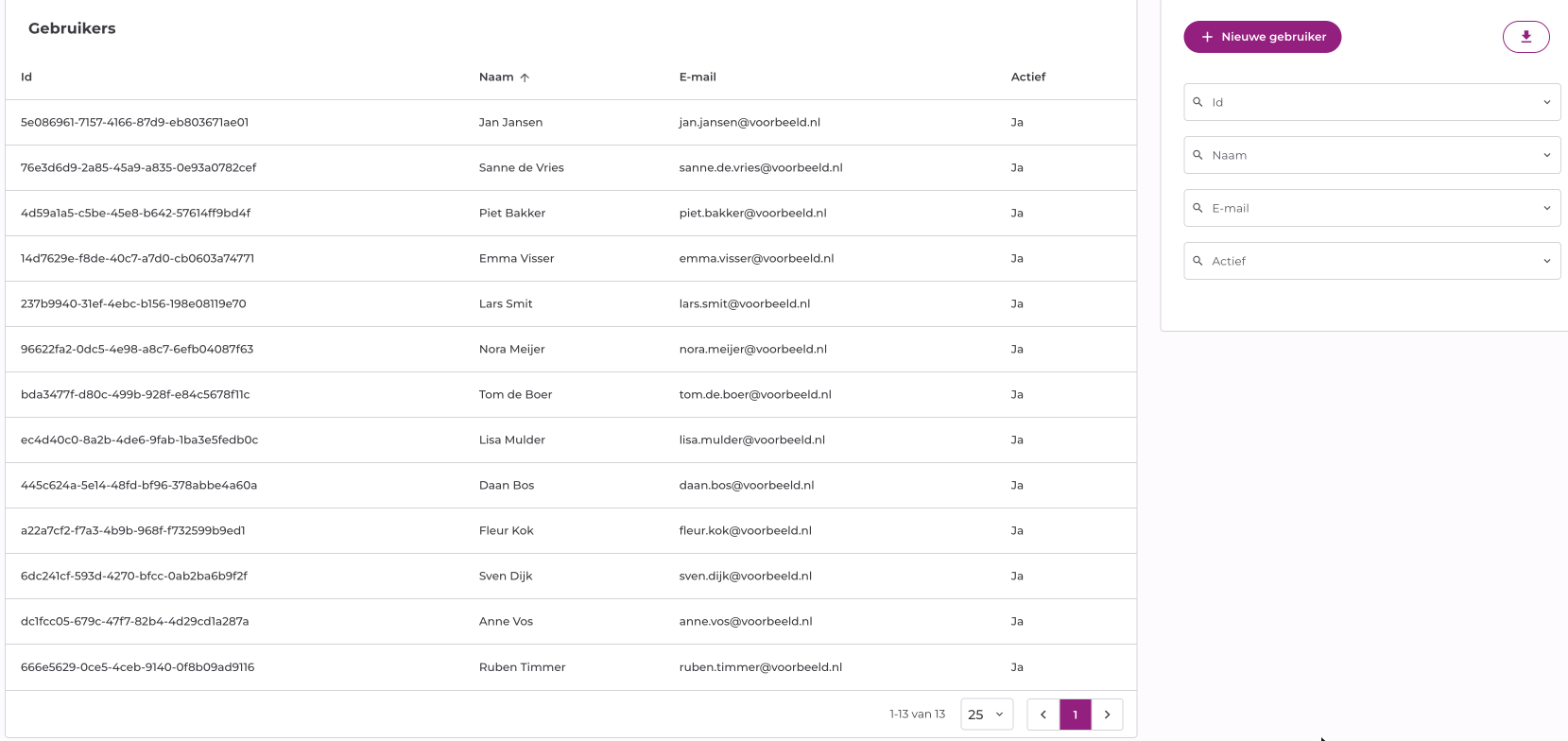Expand the Actief filter dropdown chevron
Screen dimensions: 1568x741
tap(1546, 261)
